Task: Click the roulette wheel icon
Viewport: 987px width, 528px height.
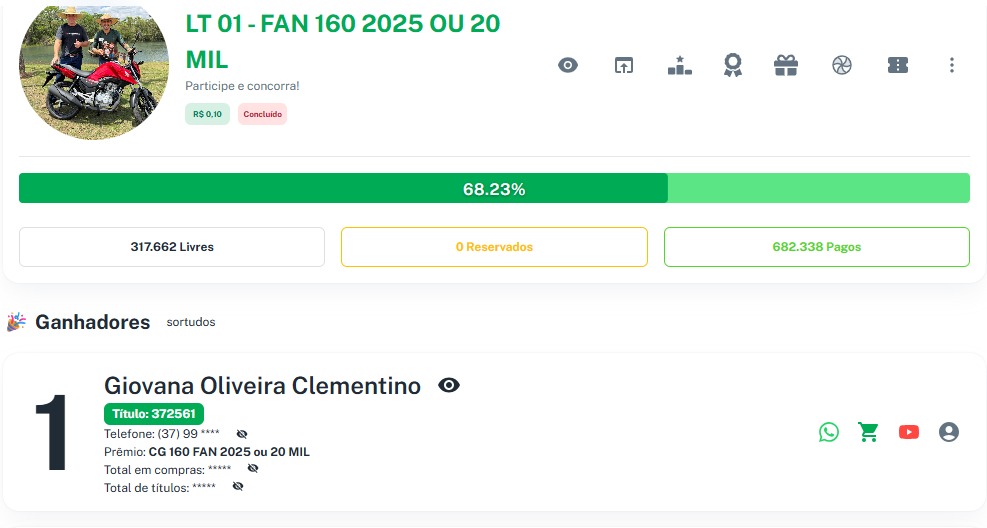Action: 842,66
